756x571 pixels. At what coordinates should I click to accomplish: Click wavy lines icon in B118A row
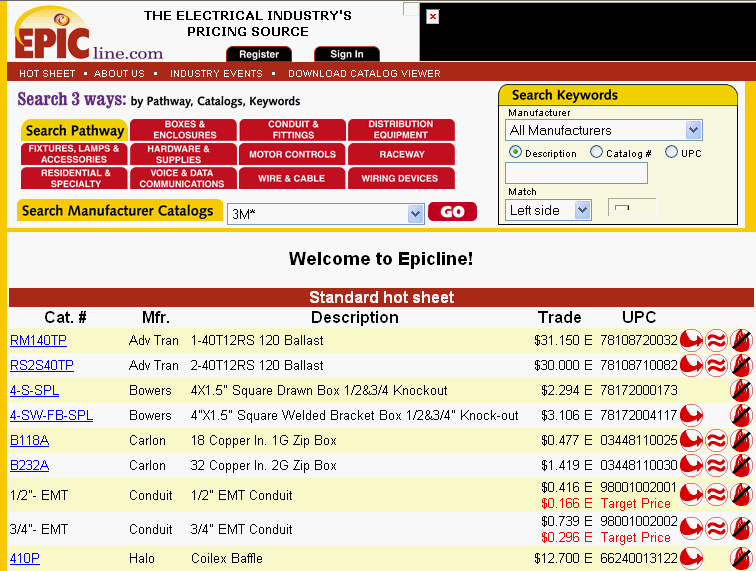(716, 440)
